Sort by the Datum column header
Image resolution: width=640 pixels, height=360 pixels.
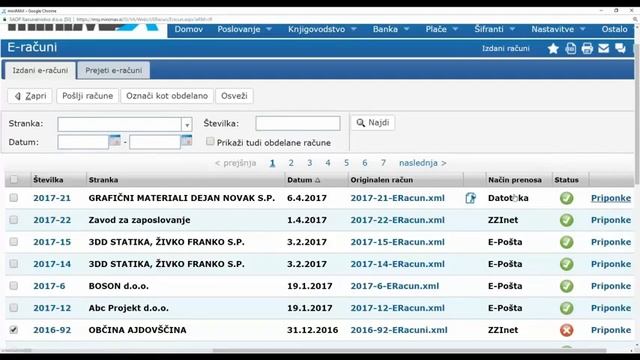pos(304,180)
